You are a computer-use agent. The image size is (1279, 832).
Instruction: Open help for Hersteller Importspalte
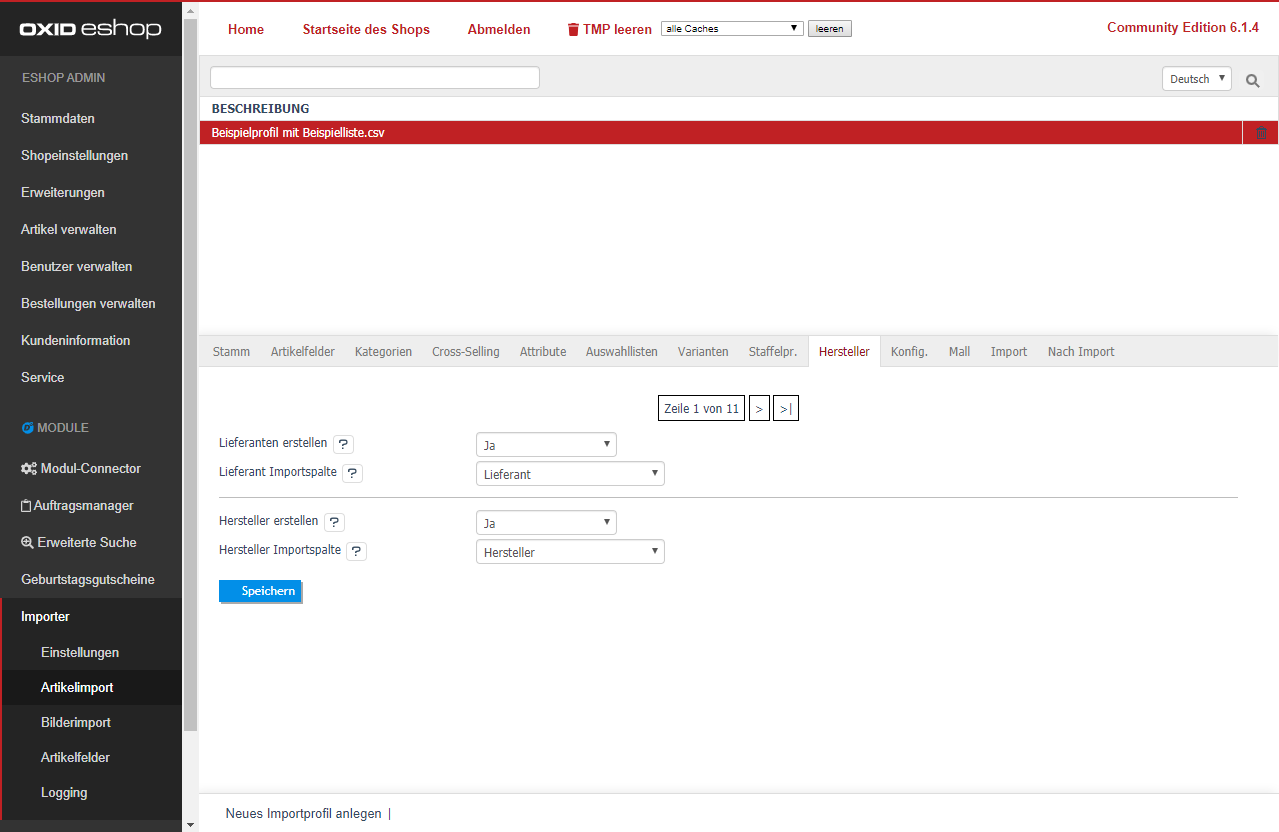pyautogui.click(x=356, y=551)
